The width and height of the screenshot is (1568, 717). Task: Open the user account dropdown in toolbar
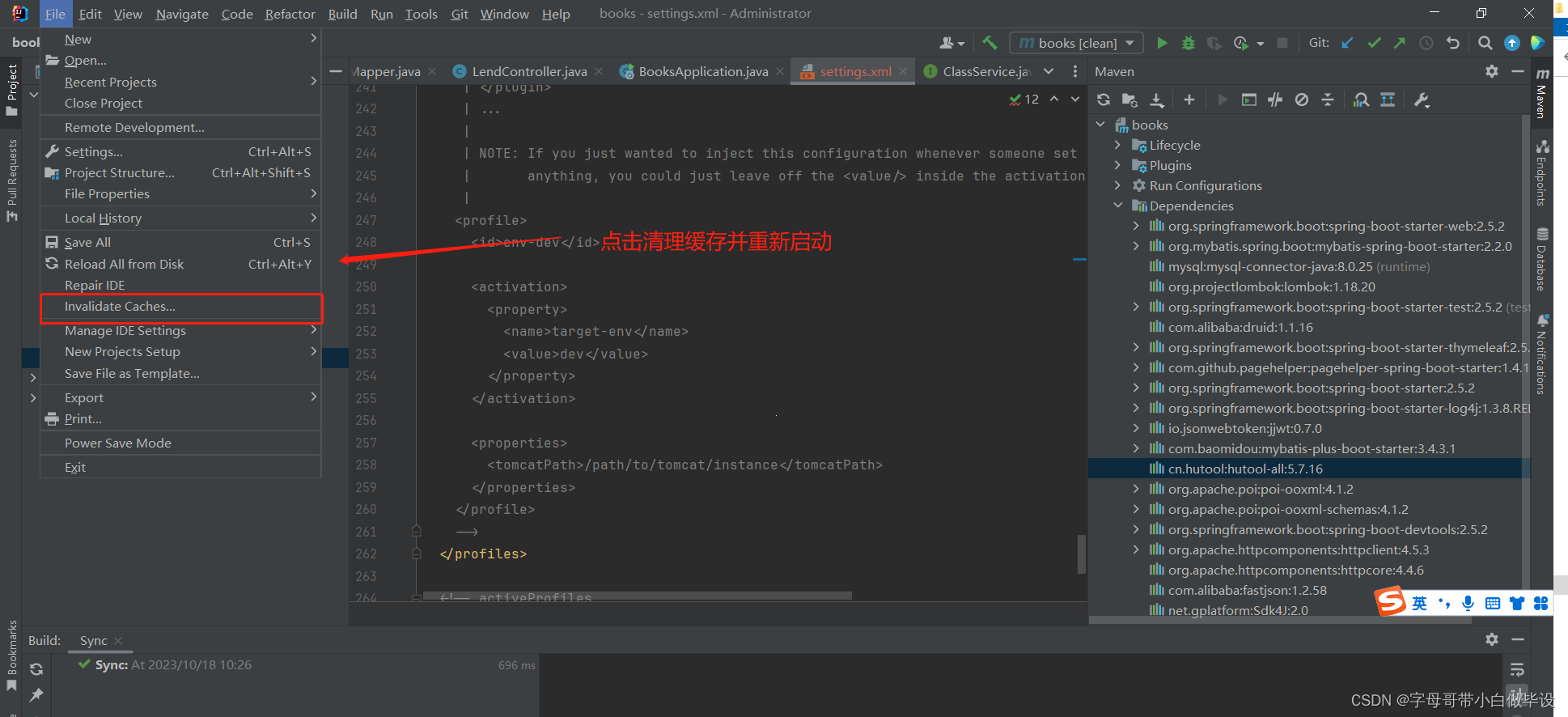tap(952, 43)
